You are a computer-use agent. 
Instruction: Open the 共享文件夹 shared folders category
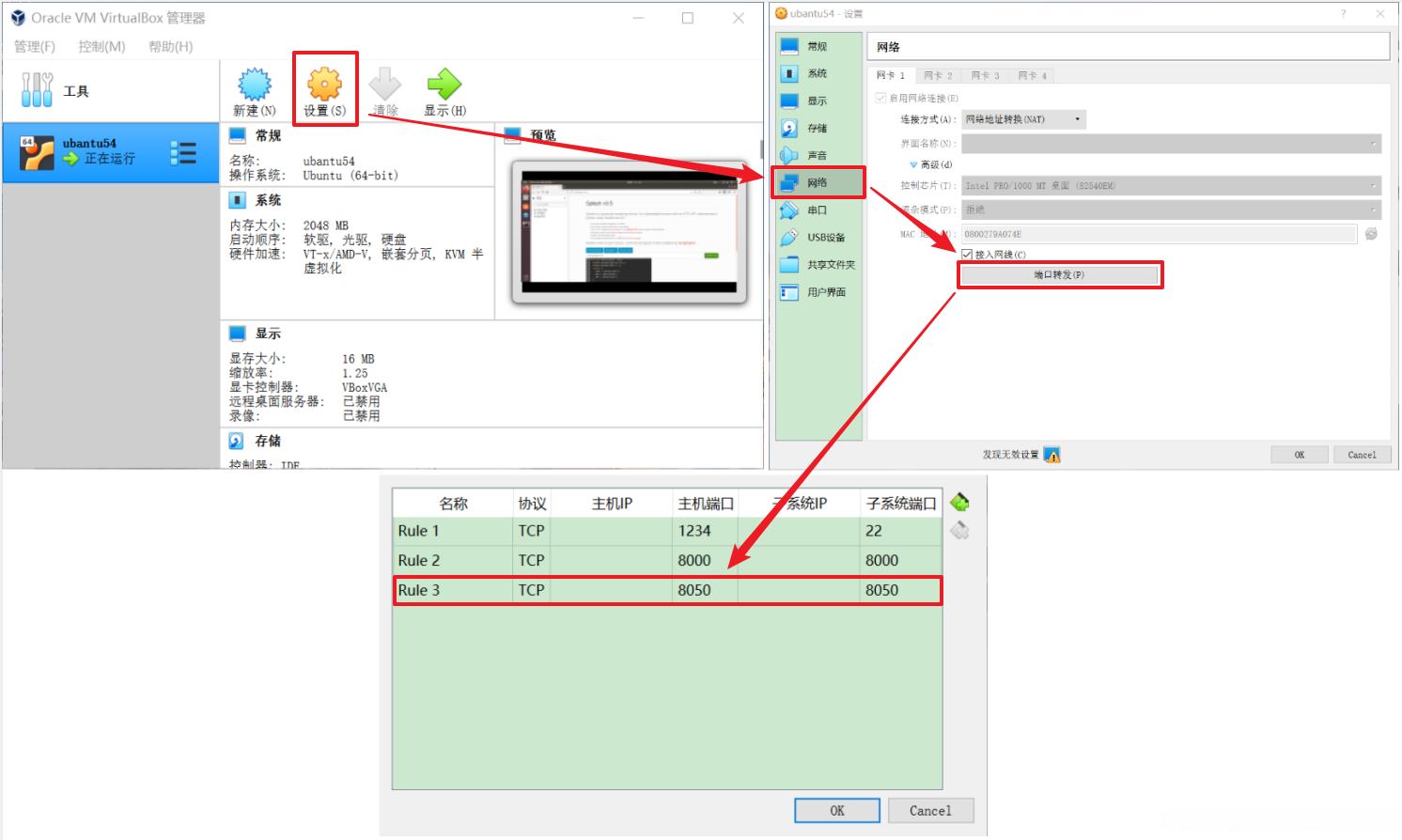[x=818, y=265]
